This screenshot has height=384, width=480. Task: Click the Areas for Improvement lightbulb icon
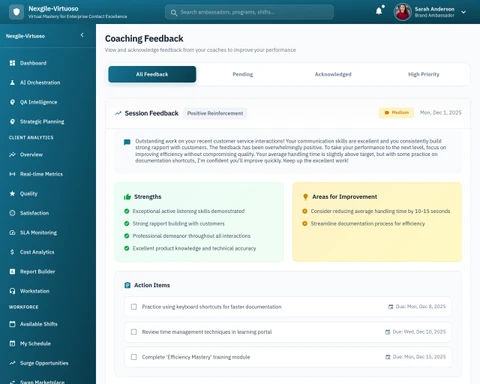[305, 197]
